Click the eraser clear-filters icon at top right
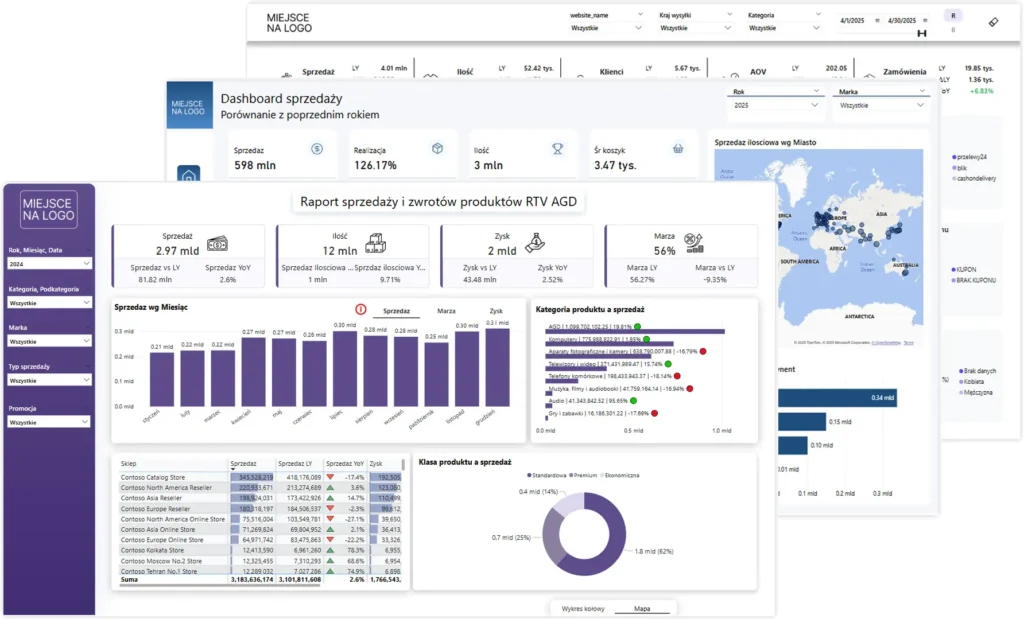 pyautogui.click(x=992, y=21)
